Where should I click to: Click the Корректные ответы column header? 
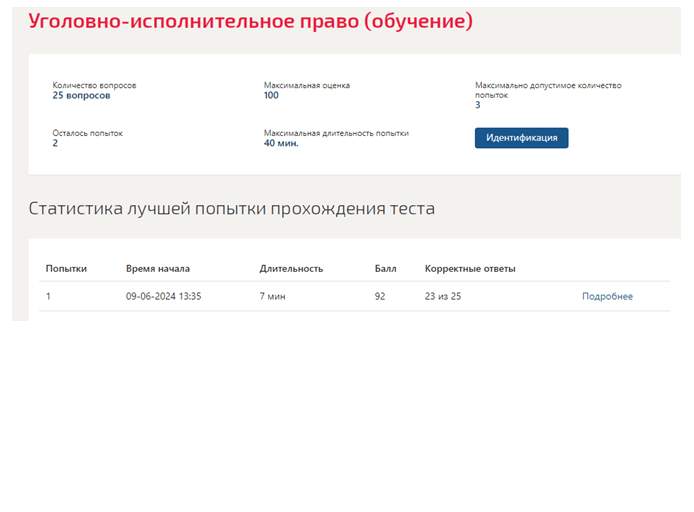click(x=470, y=269)
